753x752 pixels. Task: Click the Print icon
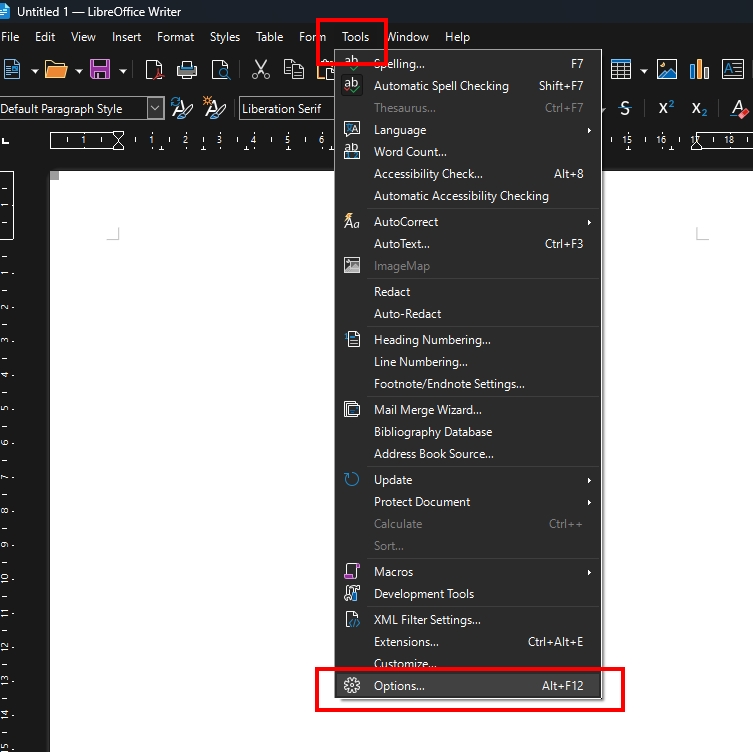click(x=187, y=70)
